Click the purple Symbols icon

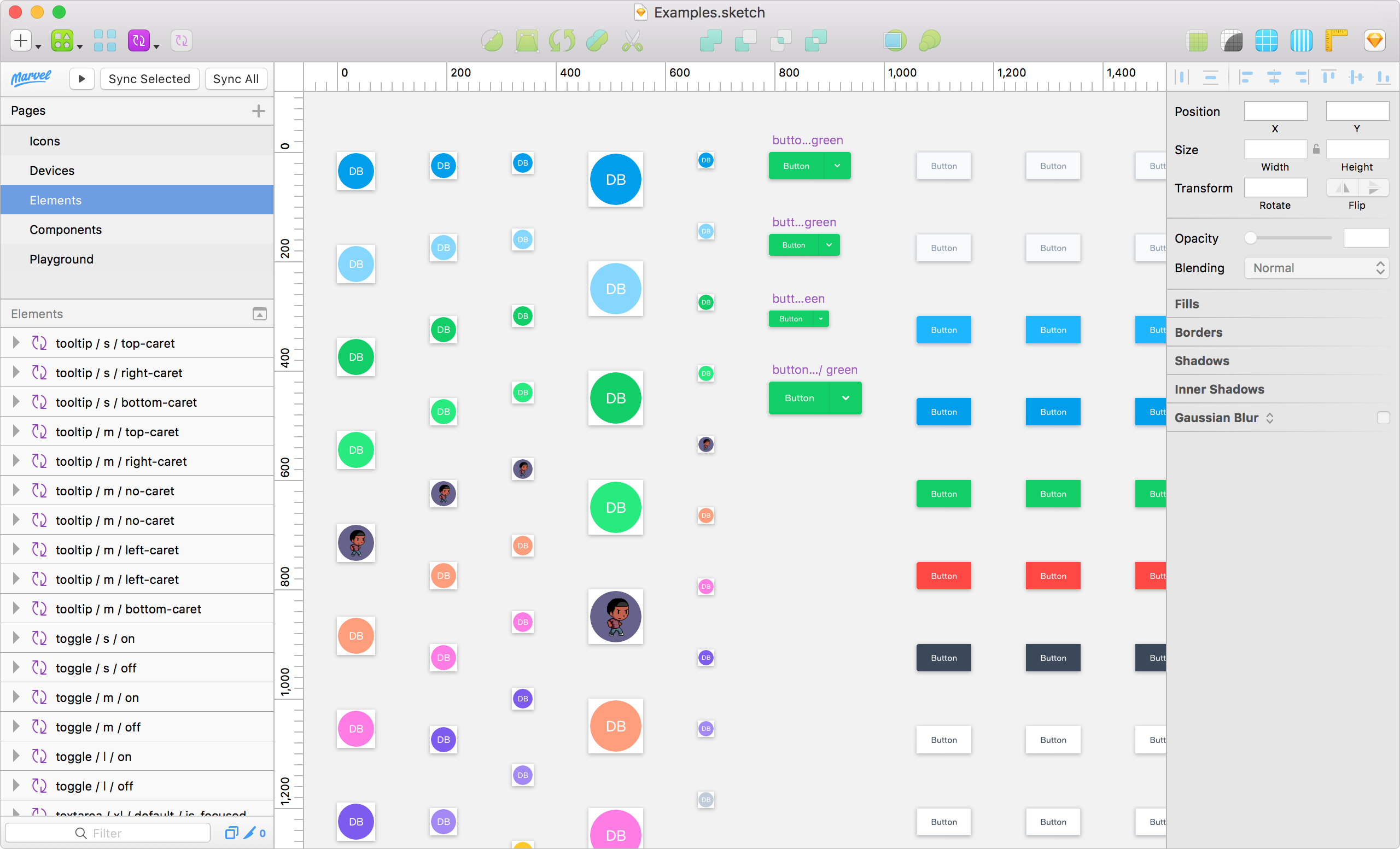click(139, 41)
